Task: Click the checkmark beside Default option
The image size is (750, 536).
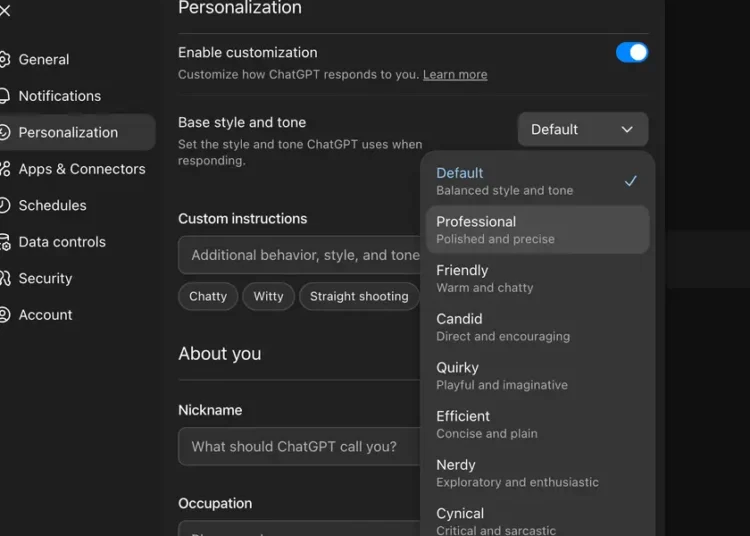Action: (630, 181)
